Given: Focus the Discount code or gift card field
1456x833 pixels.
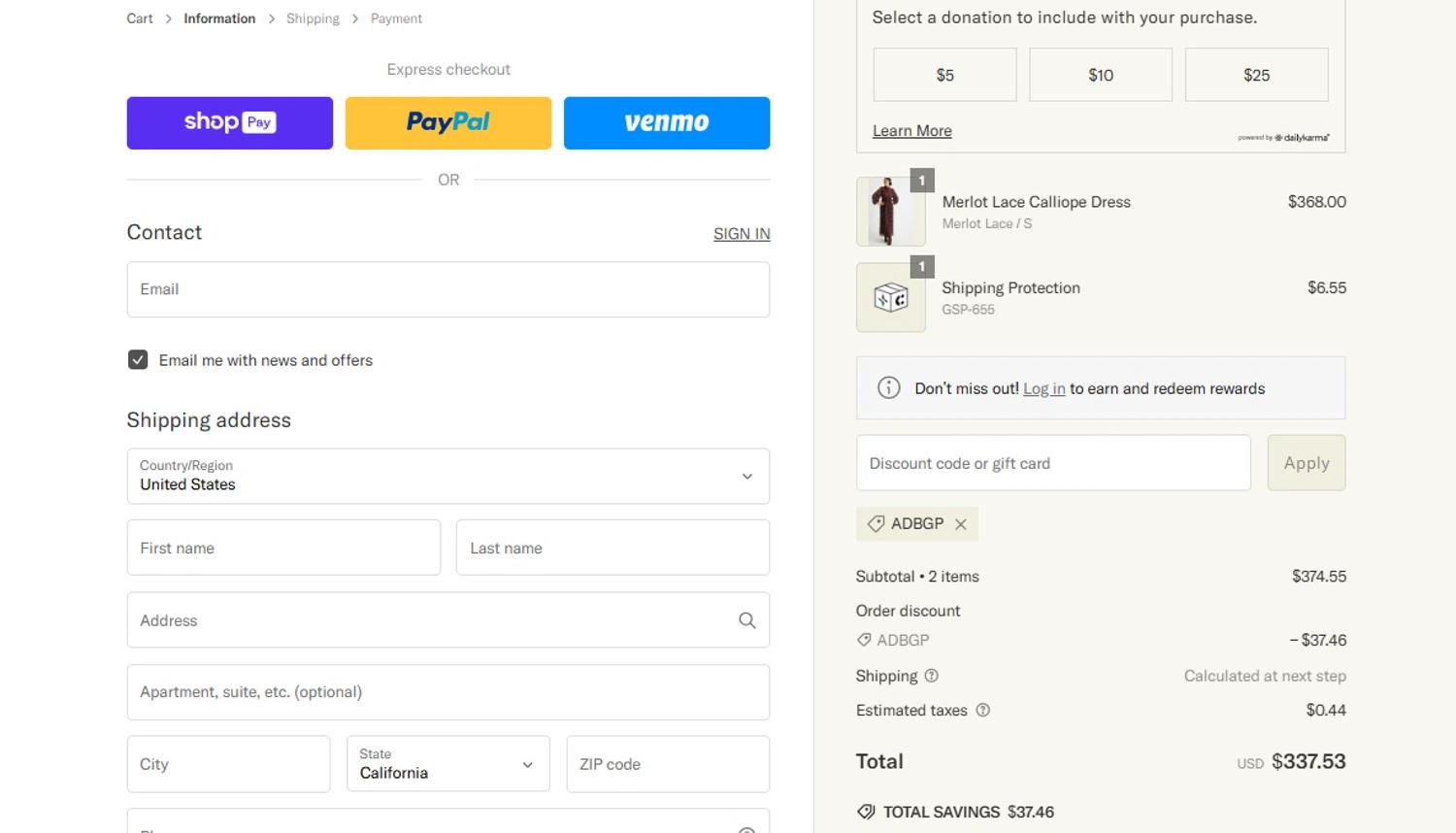Looking at the screenshot, I should [1053, 463].
